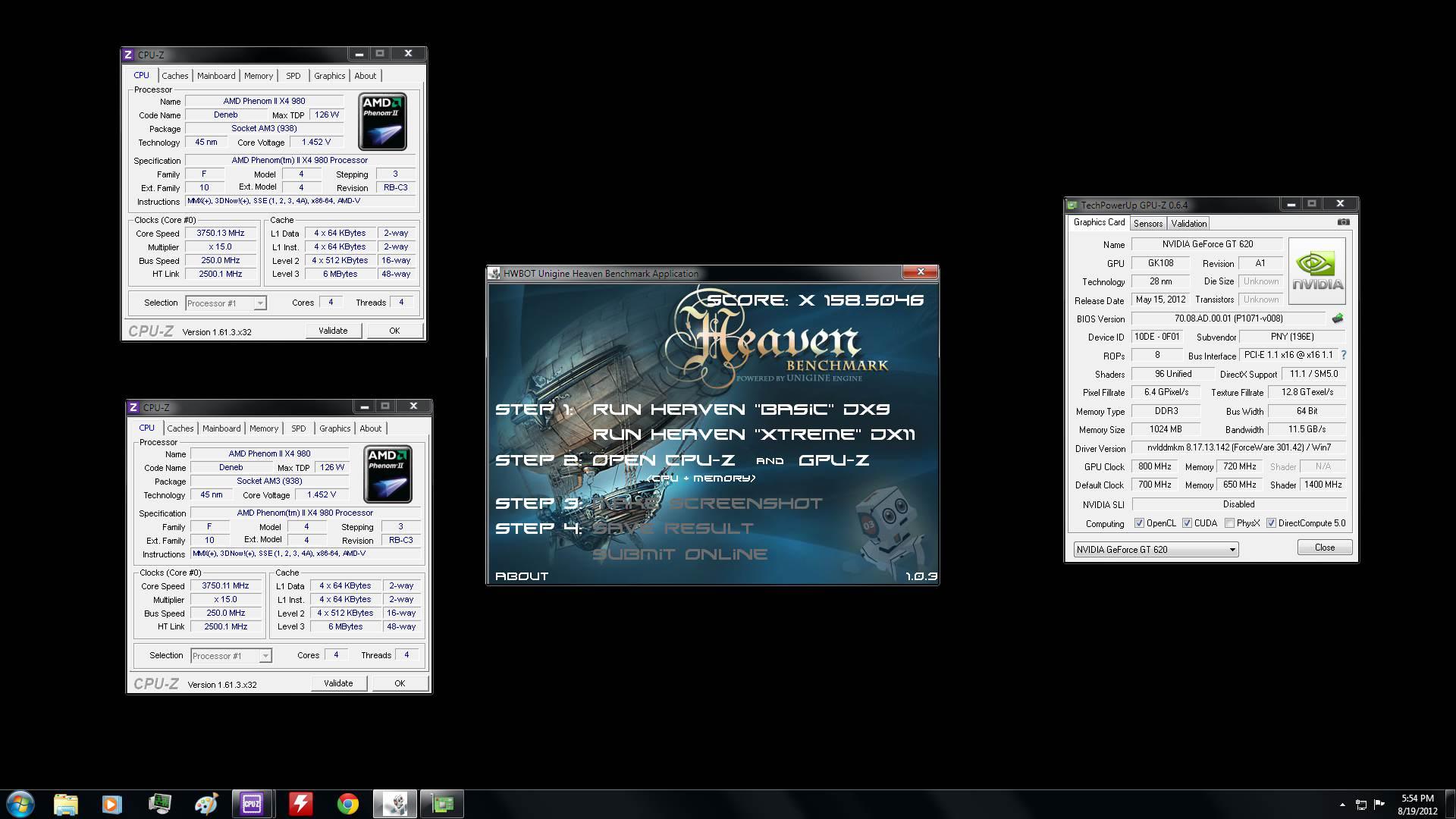Click AMD Phenom II logo in lower CPU-Z
This screenshot has width=1456, height=819.
click(388, 474)
